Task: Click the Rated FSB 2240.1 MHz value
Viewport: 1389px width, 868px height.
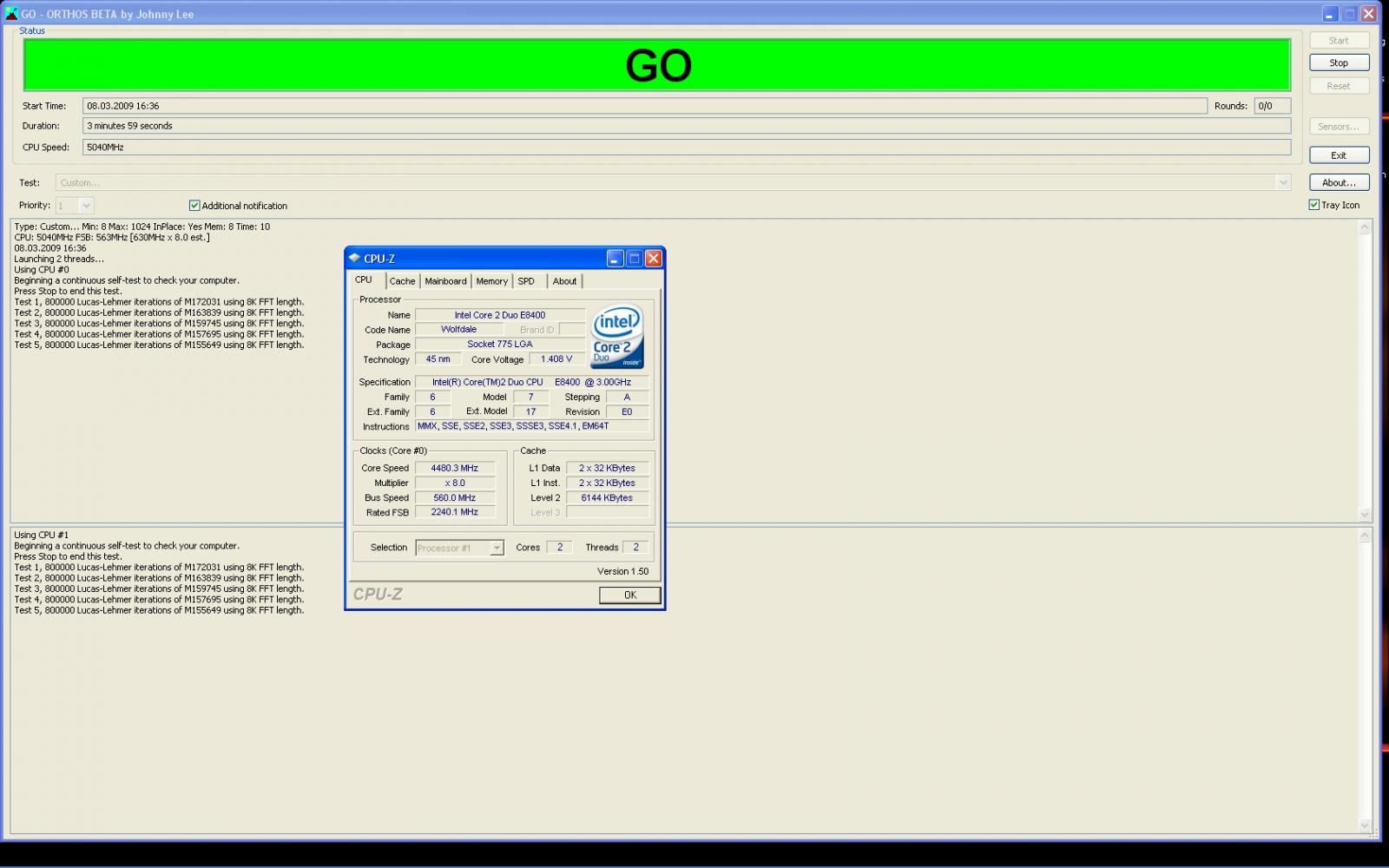Action: (x=455, y=512)
